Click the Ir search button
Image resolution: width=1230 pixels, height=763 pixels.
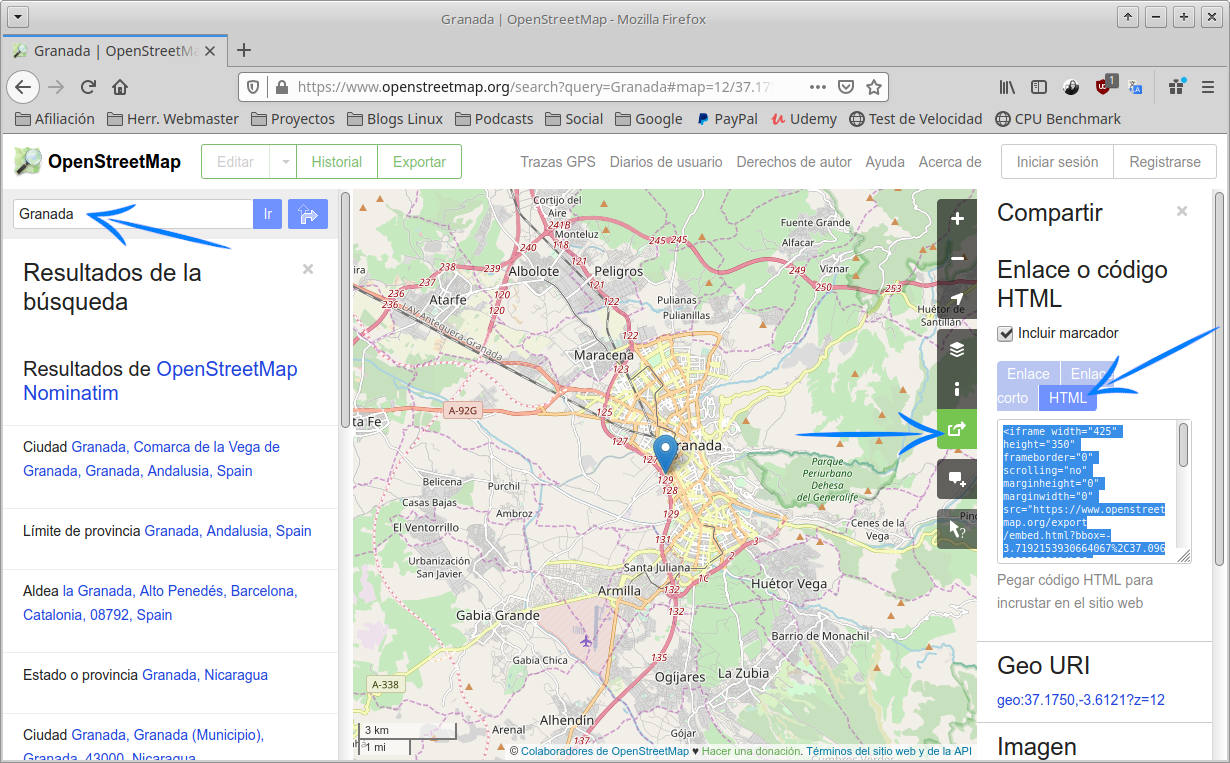[268, 214]
